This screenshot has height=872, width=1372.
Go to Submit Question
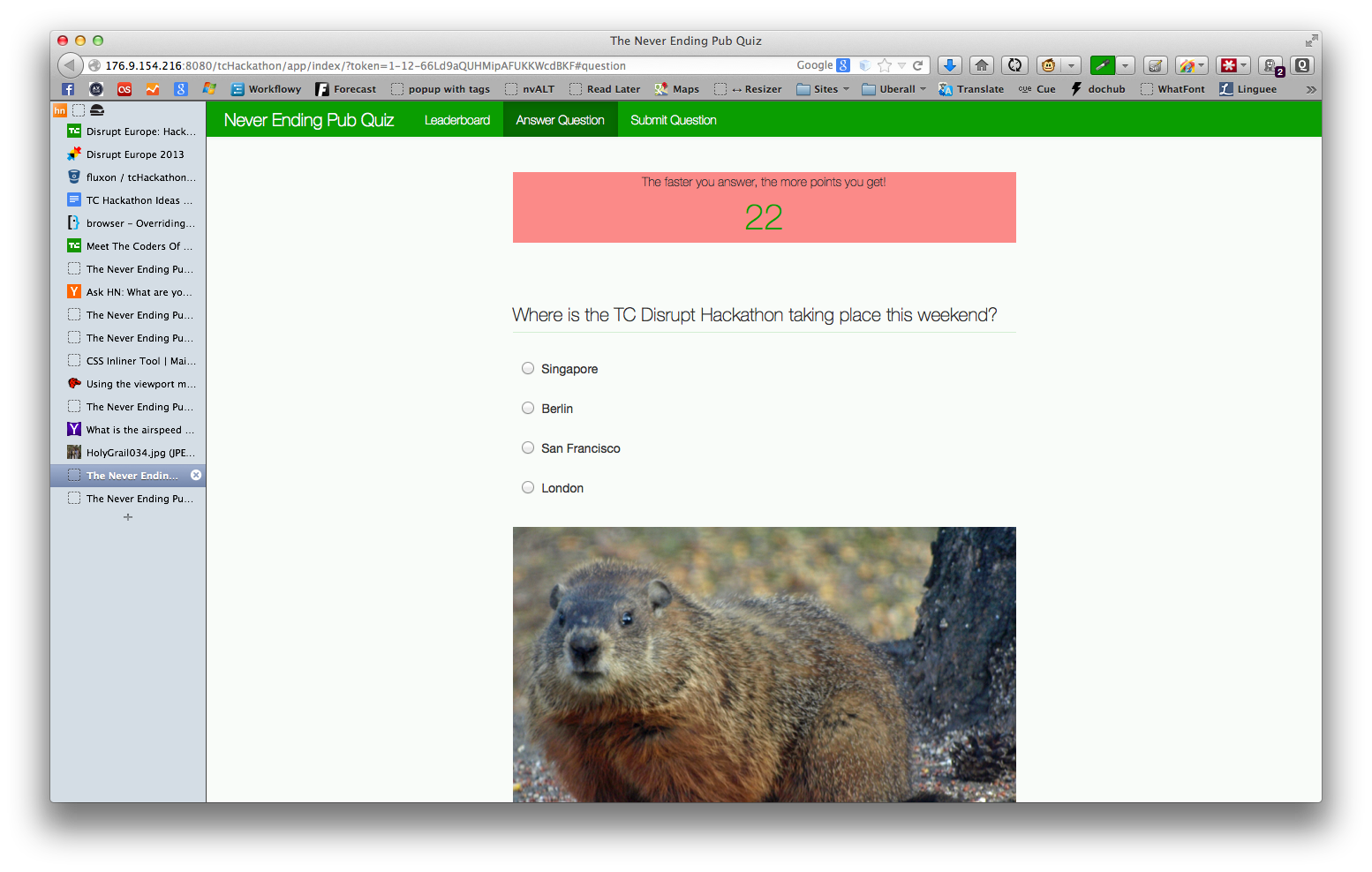pyautogui.click(x=673, y=119)
